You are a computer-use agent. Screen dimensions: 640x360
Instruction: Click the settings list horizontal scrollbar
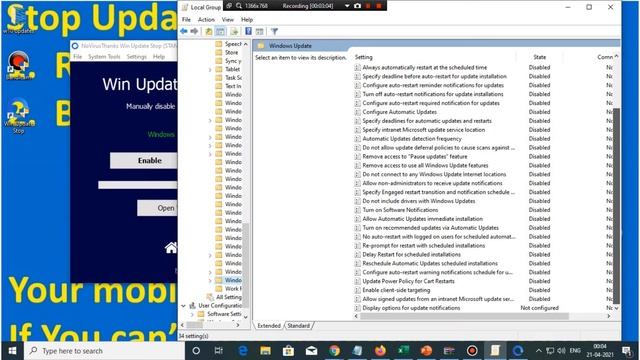click(x=464, y=316)
